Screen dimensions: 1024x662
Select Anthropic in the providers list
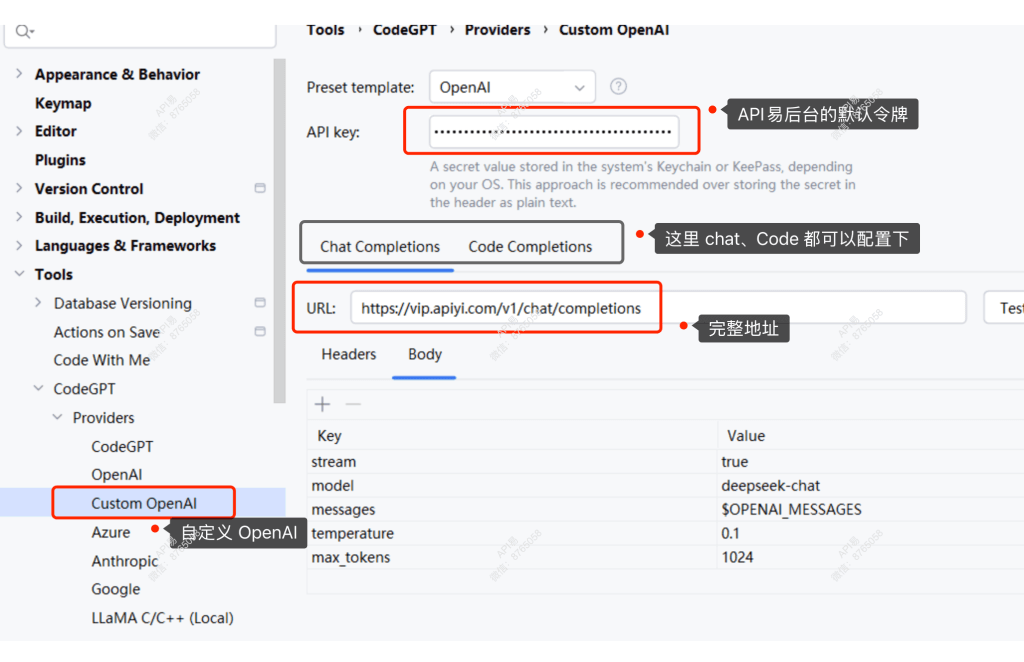[x=125, y=561]
